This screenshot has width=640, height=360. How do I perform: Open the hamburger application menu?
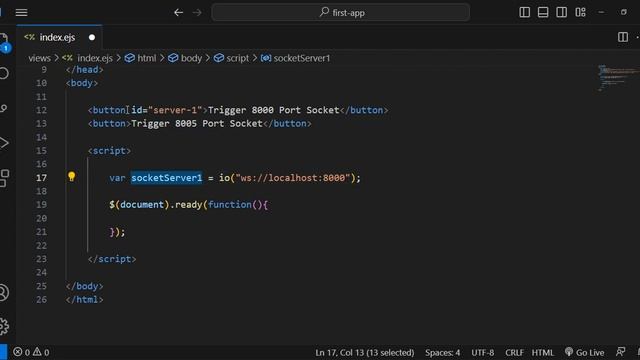click(x=21, y=13)
